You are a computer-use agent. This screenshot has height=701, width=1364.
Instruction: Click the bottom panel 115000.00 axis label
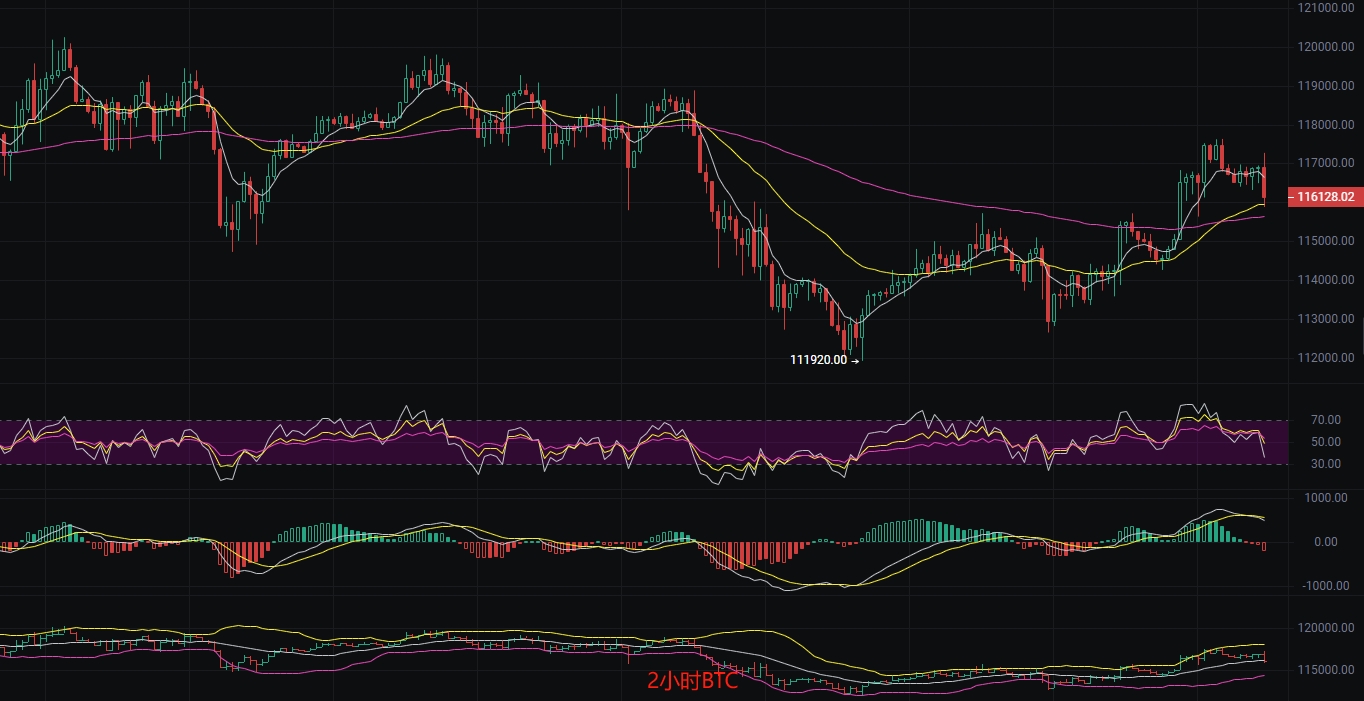pos(1325,670)
